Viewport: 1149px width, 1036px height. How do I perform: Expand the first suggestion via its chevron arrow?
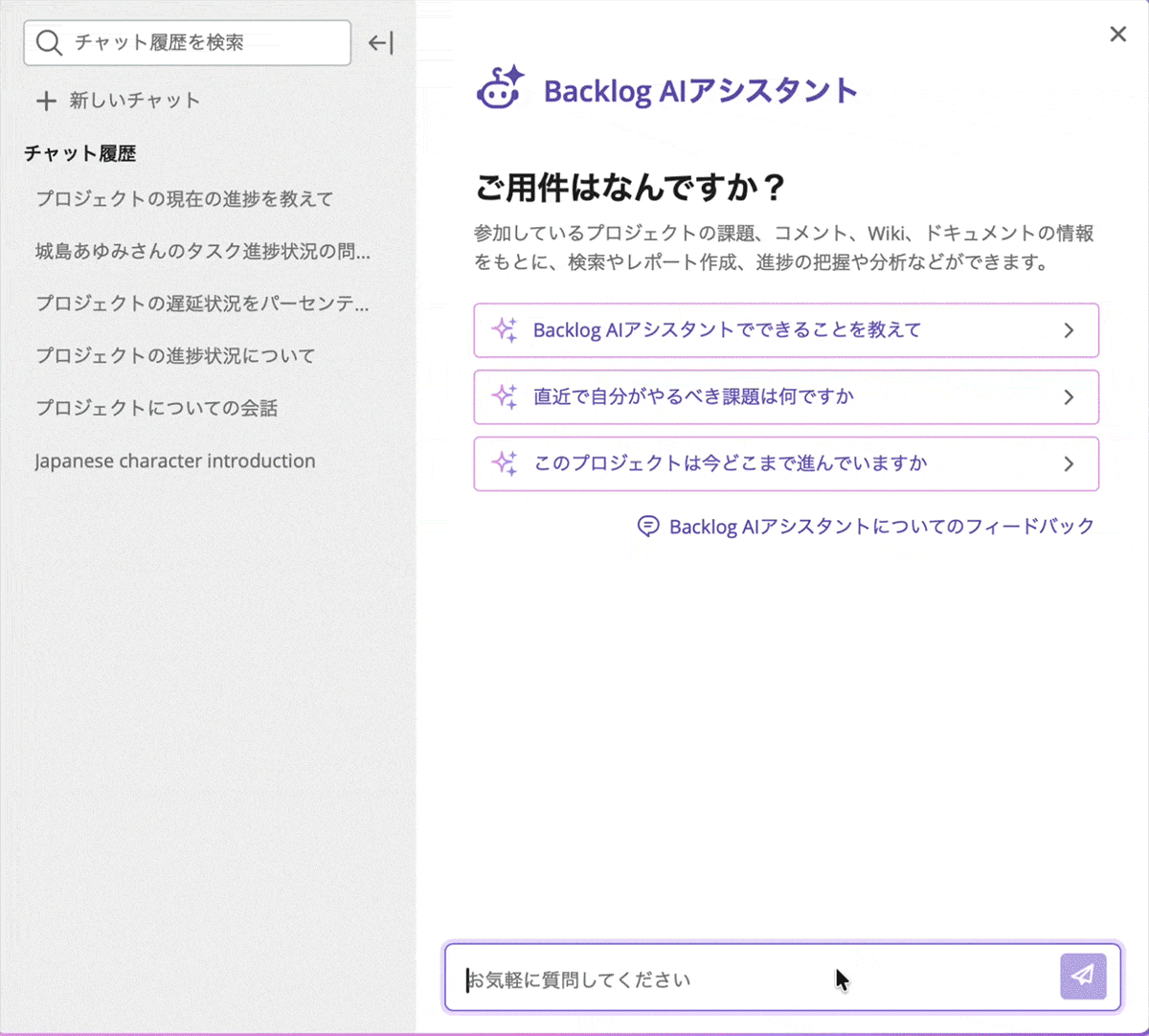pos(1070,329)
